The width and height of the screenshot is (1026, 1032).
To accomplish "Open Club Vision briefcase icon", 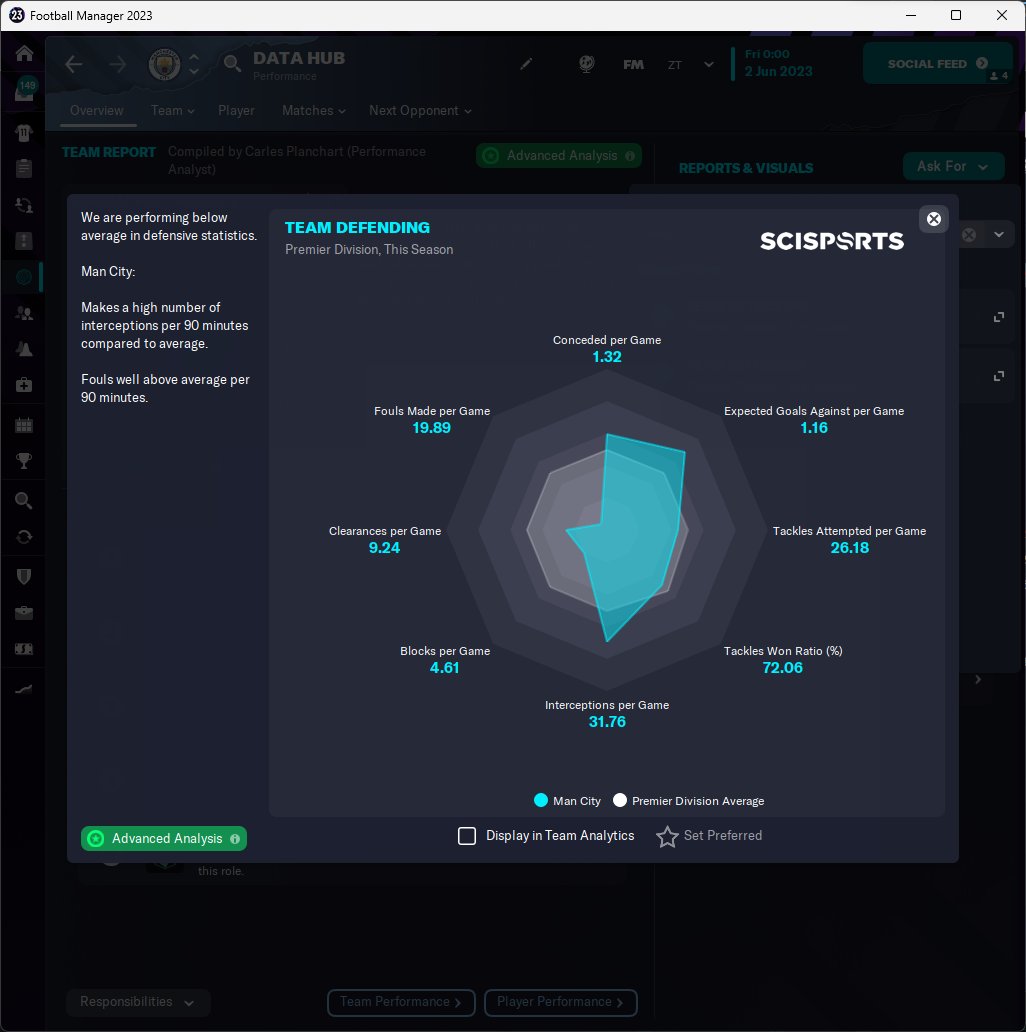I will tap(24, 613).
